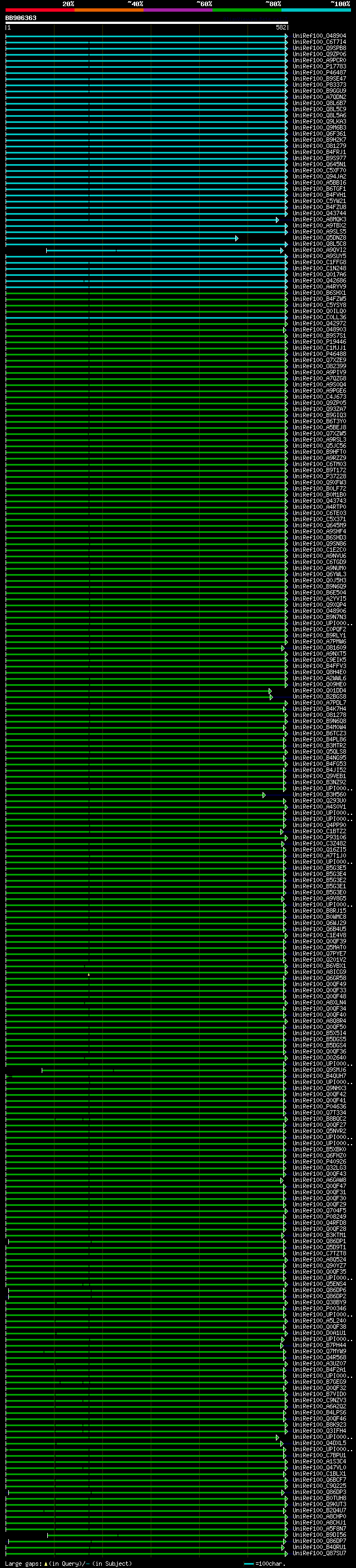Screen dimensions: 356x1568
Task: Select the UniRef100_Q43744 label
Action: [x=319, y=213]
